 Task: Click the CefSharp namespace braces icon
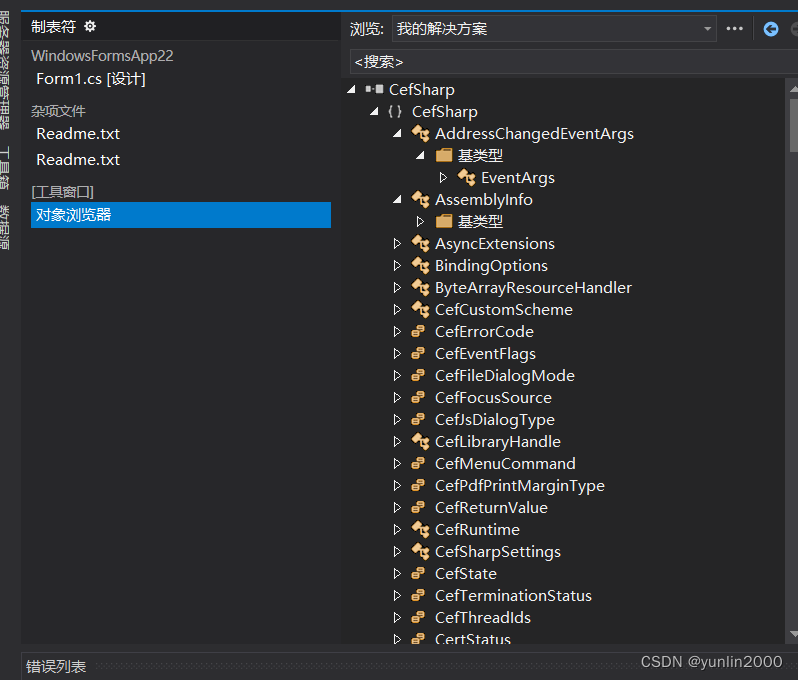[x=395, y=111]
